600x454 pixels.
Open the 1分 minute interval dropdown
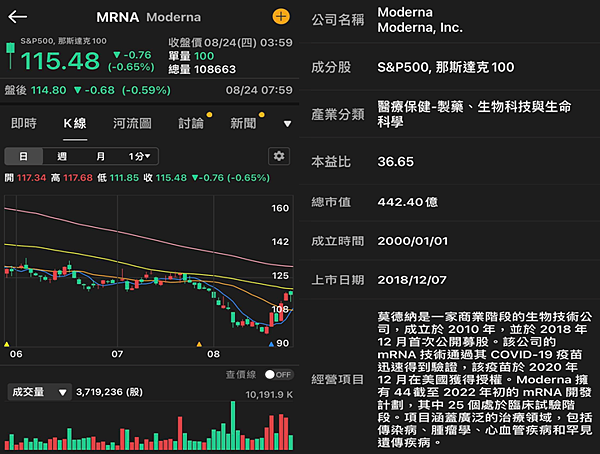coord(141,157)
